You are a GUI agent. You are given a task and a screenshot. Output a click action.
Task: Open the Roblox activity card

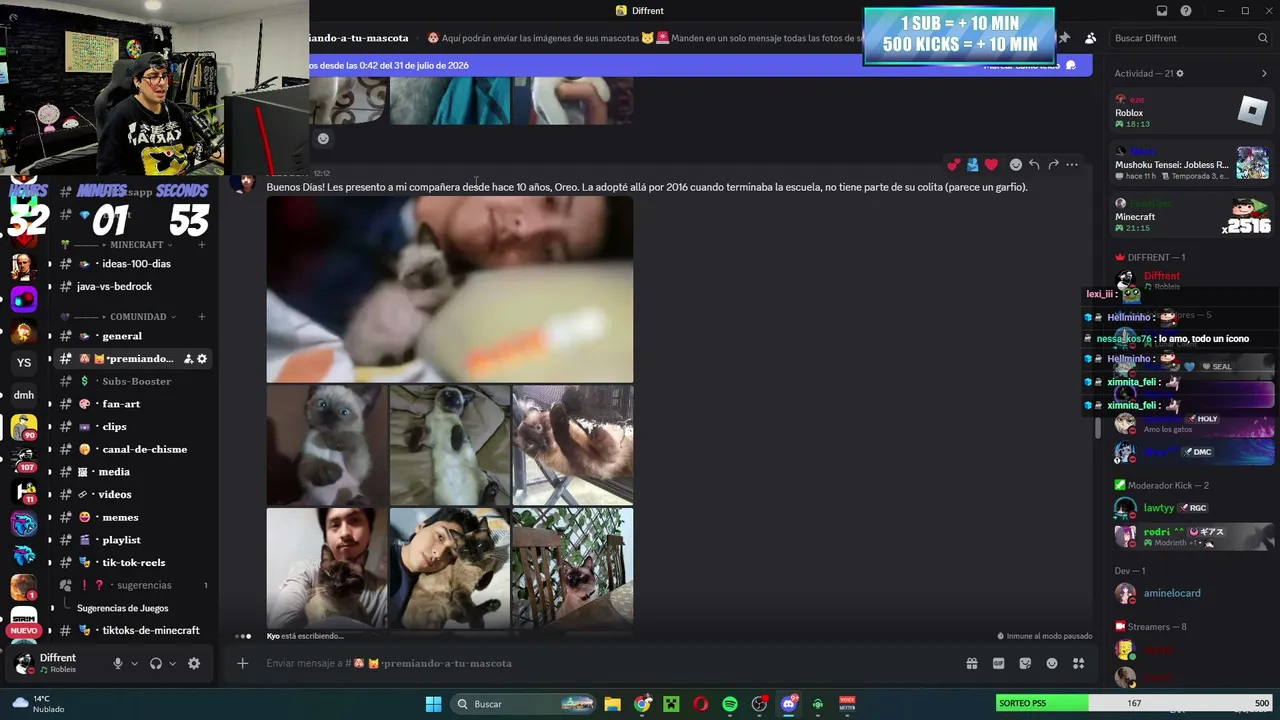(x=1192, y=112)
